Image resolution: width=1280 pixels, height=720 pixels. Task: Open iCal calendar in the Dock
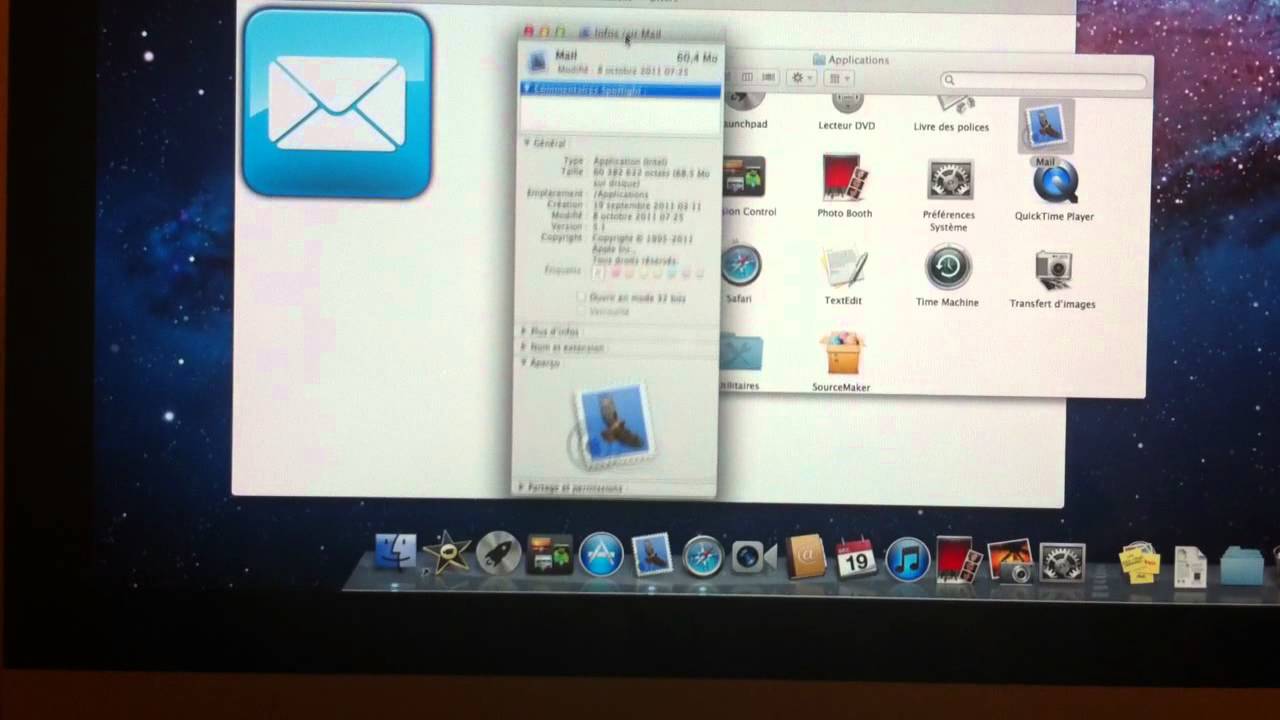[856, 558]
